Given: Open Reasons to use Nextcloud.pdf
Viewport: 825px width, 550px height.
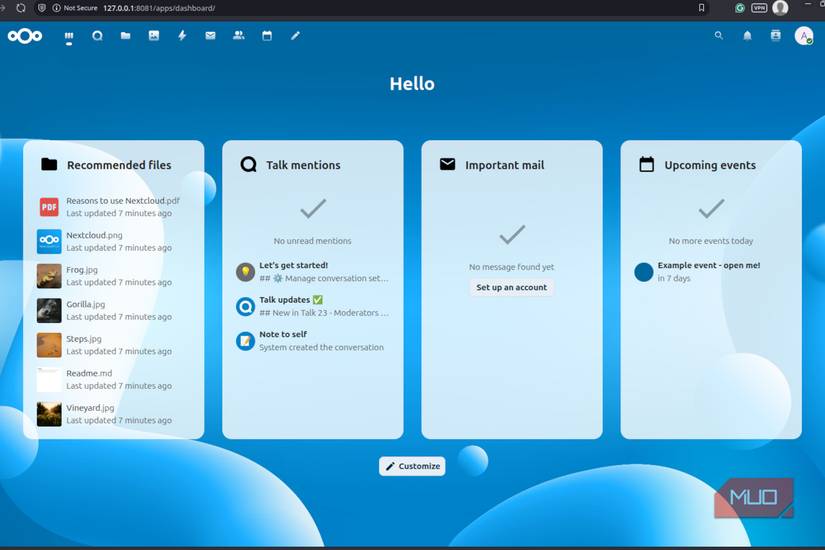Looking at the screenshot, I should click(x=114, y=207).
